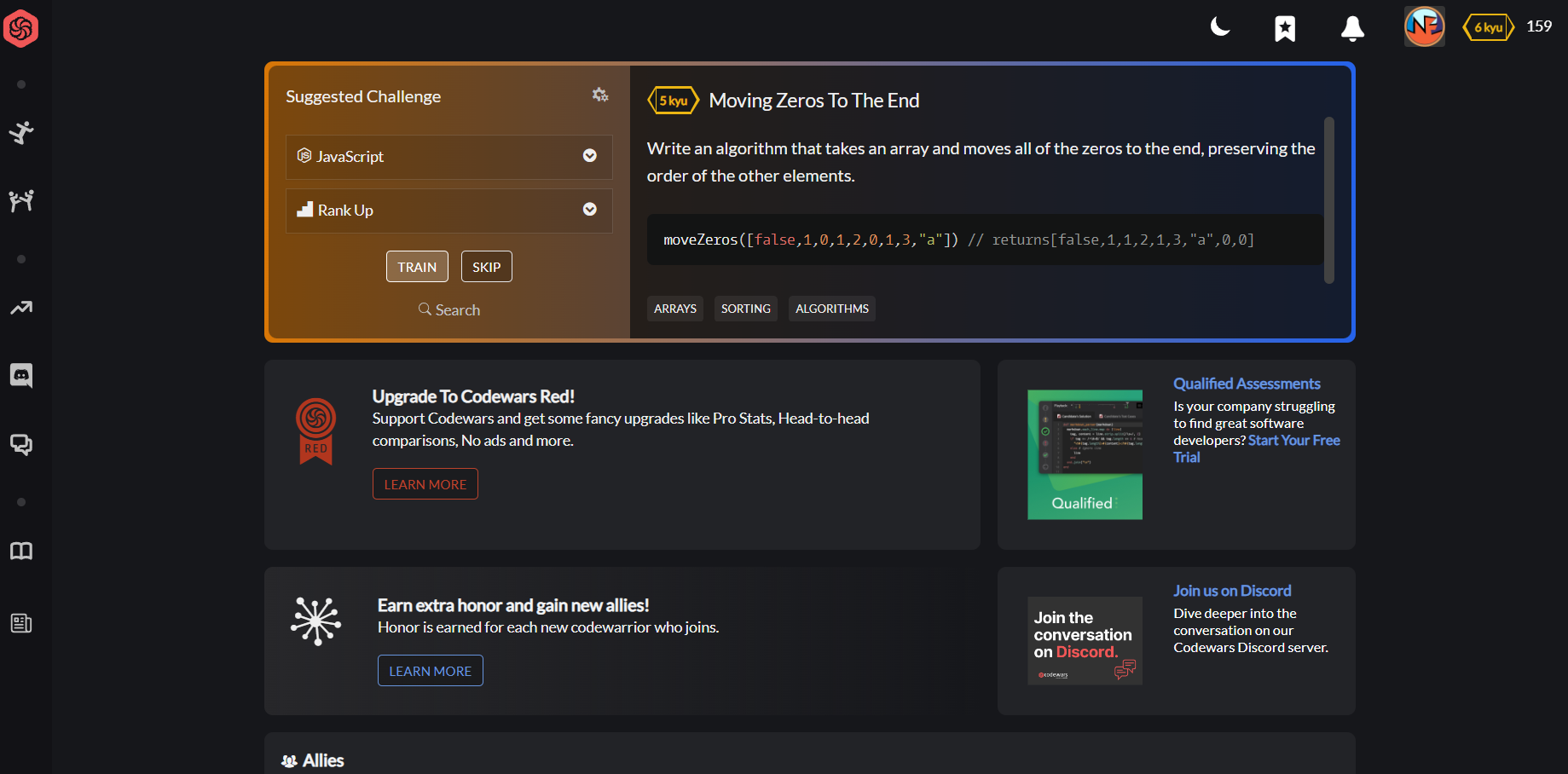Open the Join us on Discord heading link
Screen dimensions: 1568x774
coord(1232,591)
